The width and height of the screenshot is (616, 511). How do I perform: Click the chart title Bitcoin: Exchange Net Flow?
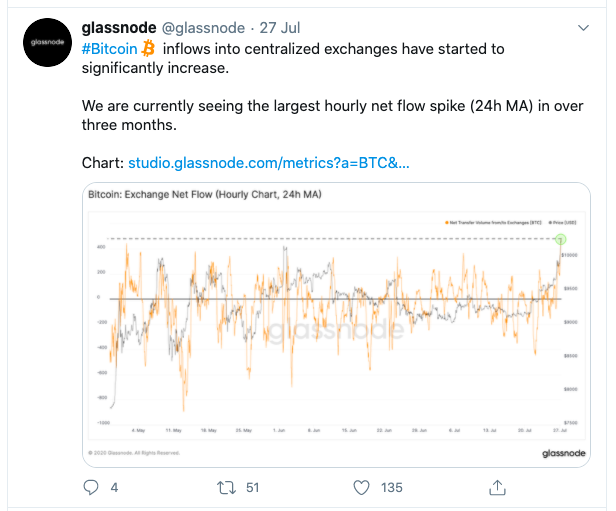tap(205, 194)
